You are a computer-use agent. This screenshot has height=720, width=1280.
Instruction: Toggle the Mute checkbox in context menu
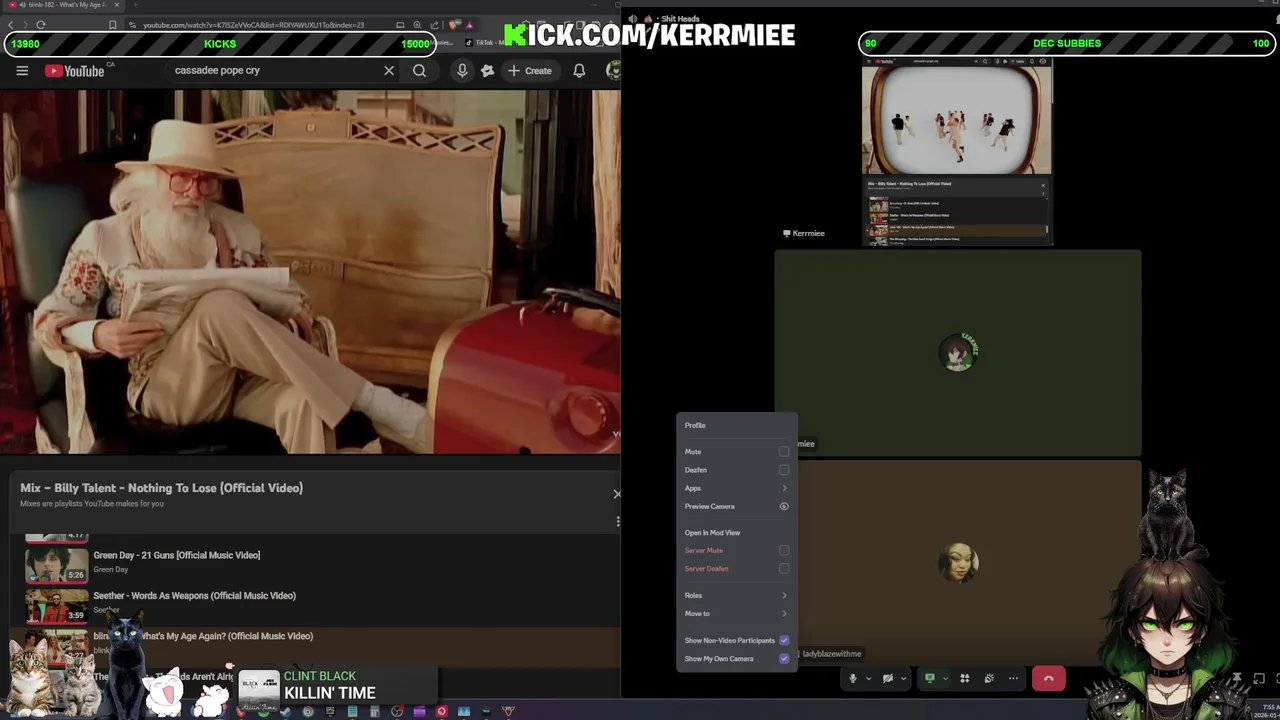click(784, 452)
